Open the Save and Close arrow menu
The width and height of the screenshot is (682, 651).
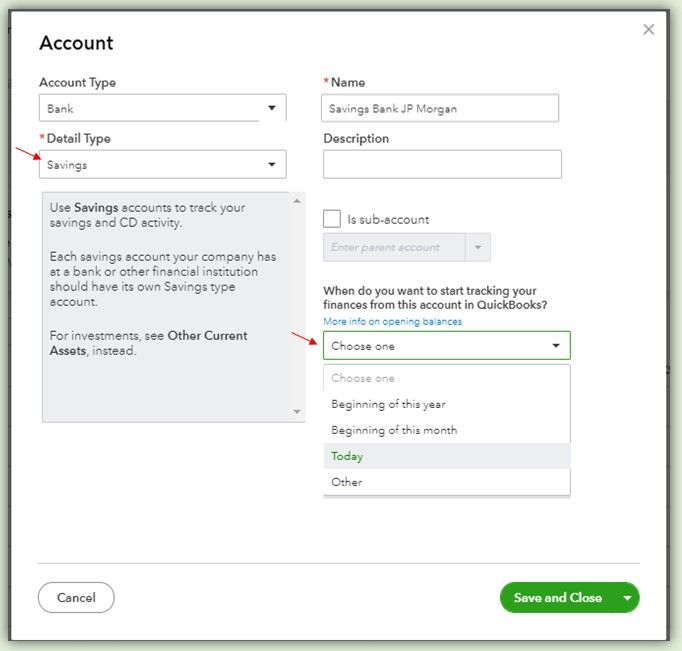(627, 598)
